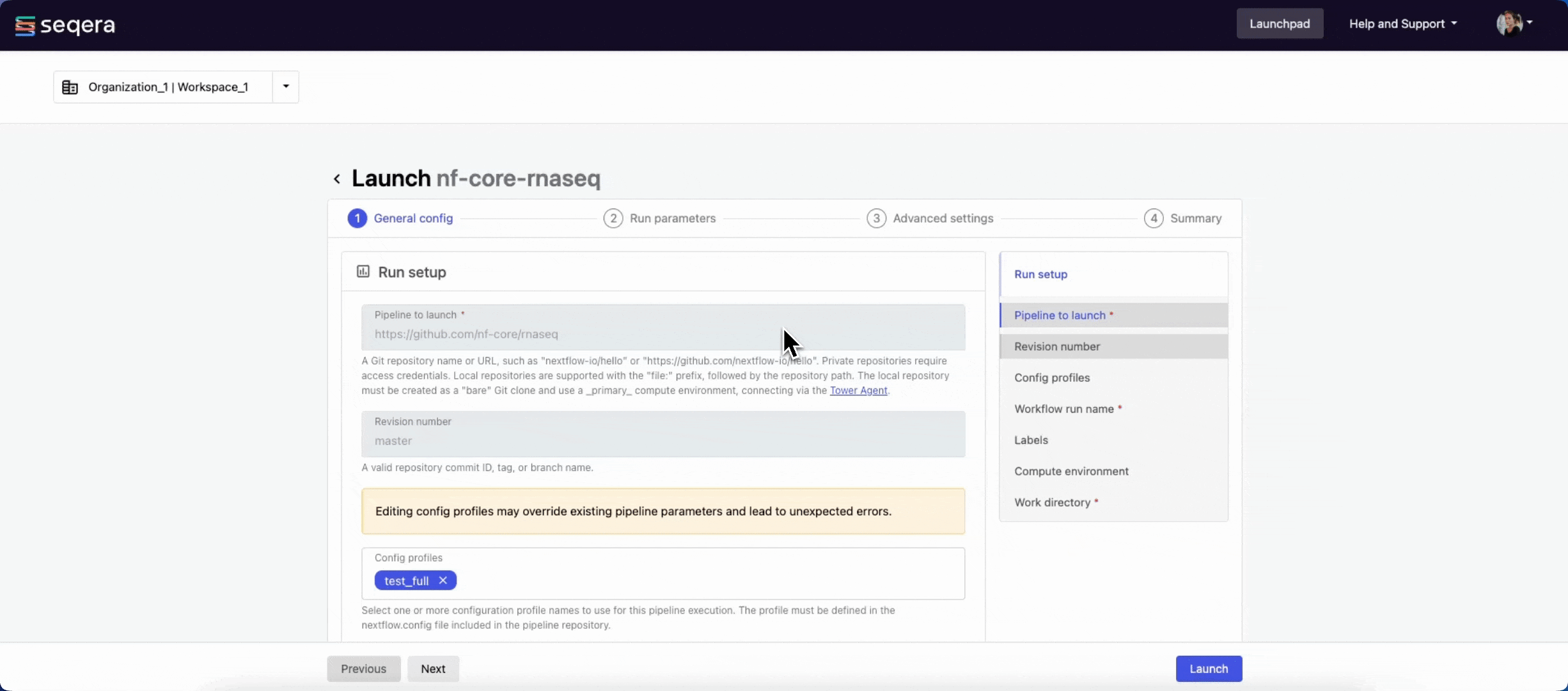1568x691 pixels.
Task: Click the Next button to proceed
Action: (x=433, y=668)
